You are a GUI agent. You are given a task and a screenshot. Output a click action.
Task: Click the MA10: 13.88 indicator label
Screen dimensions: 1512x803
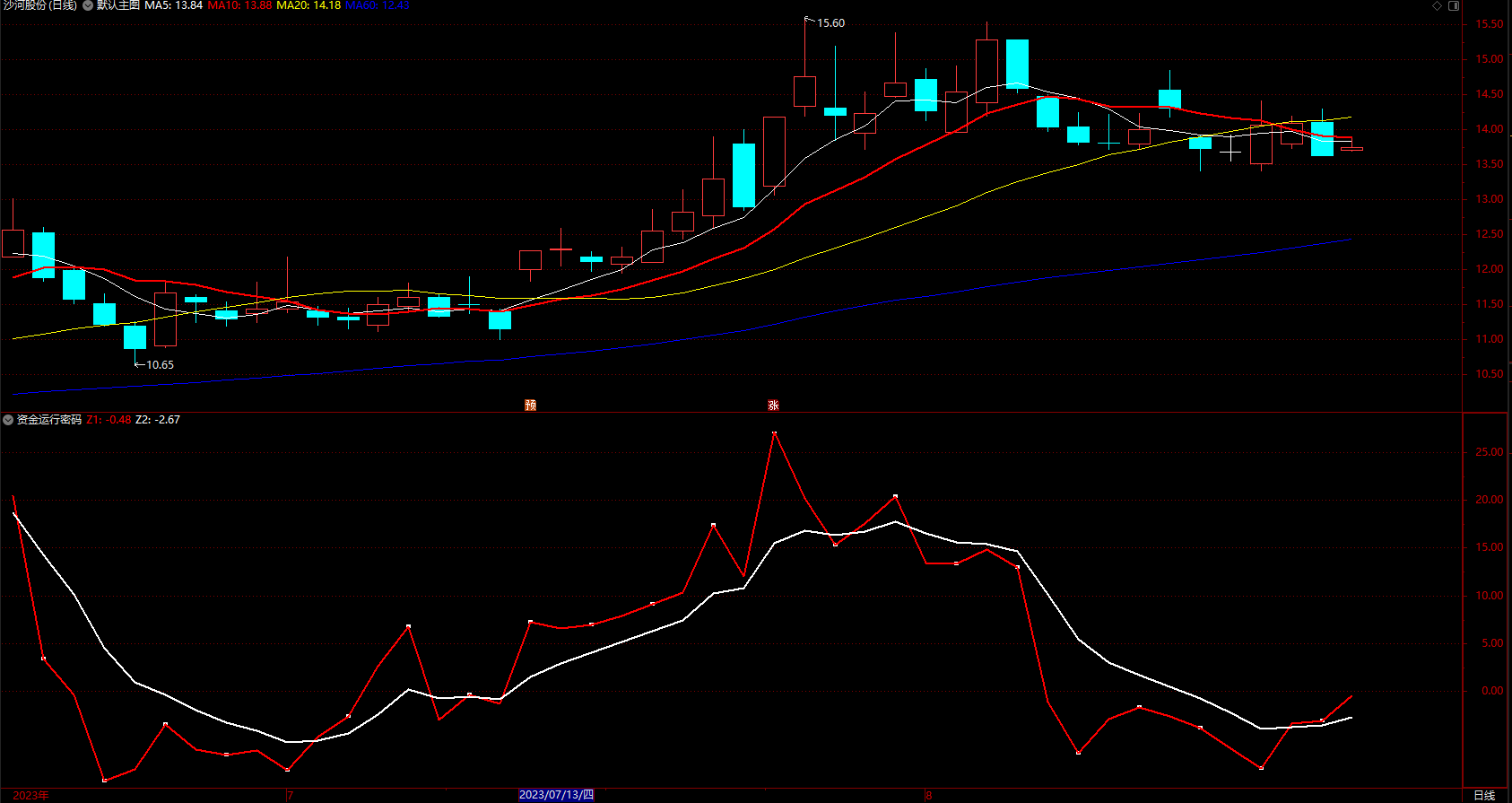[x=239, y=5]
